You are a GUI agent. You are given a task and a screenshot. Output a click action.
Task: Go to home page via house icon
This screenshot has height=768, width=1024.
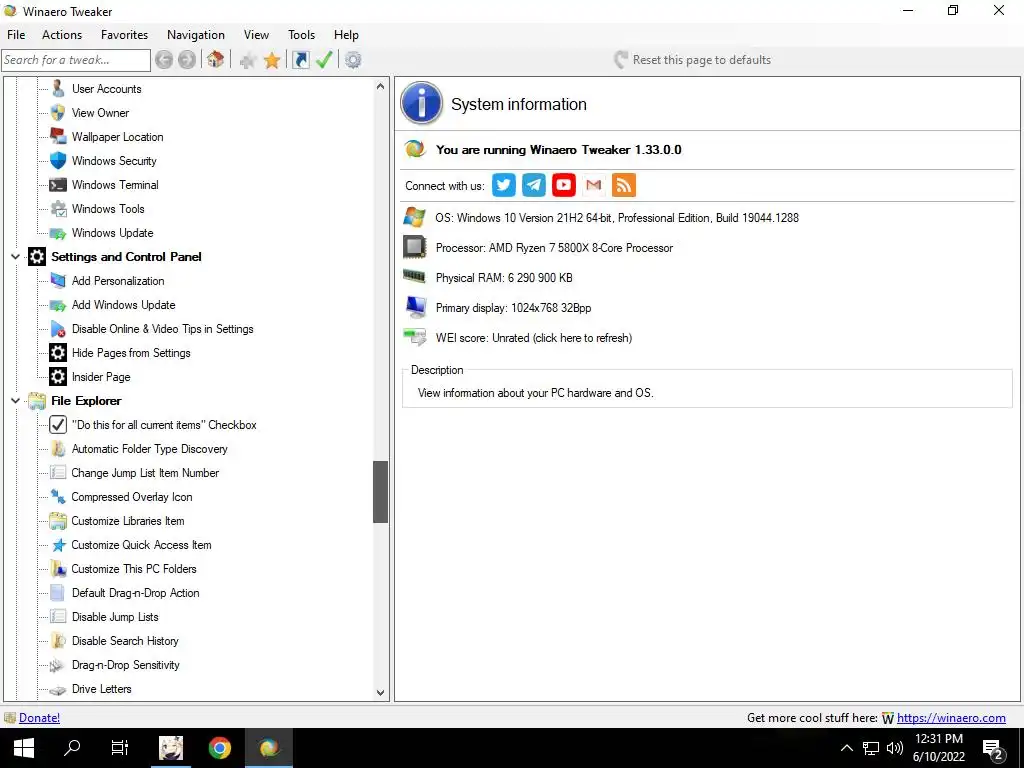[x=216, y=59]
